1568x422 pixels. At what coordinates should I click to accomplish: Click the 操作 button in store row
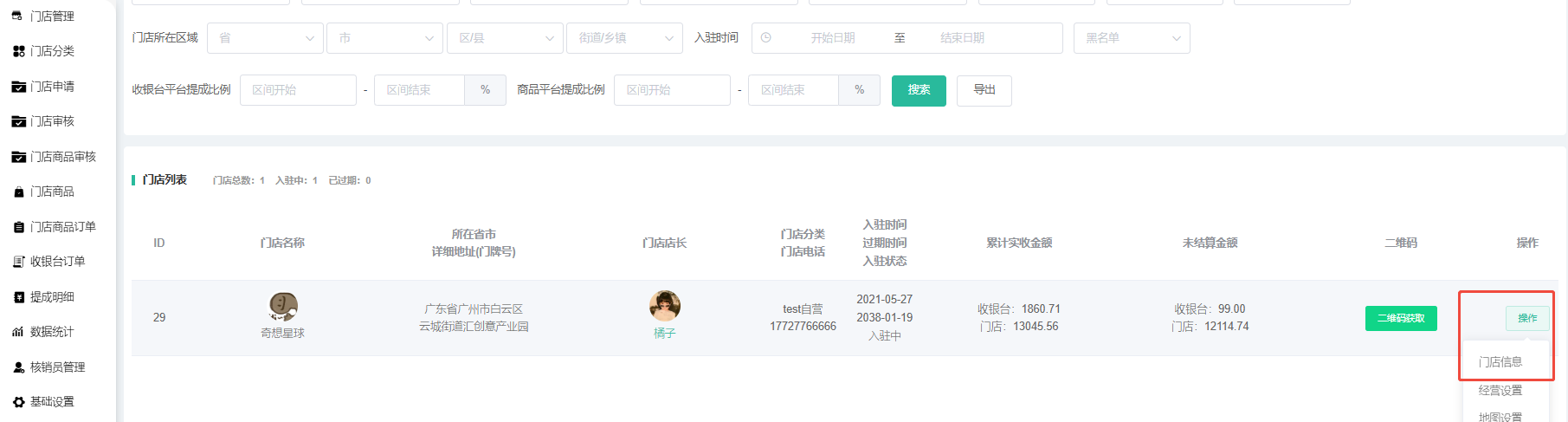1527,318
